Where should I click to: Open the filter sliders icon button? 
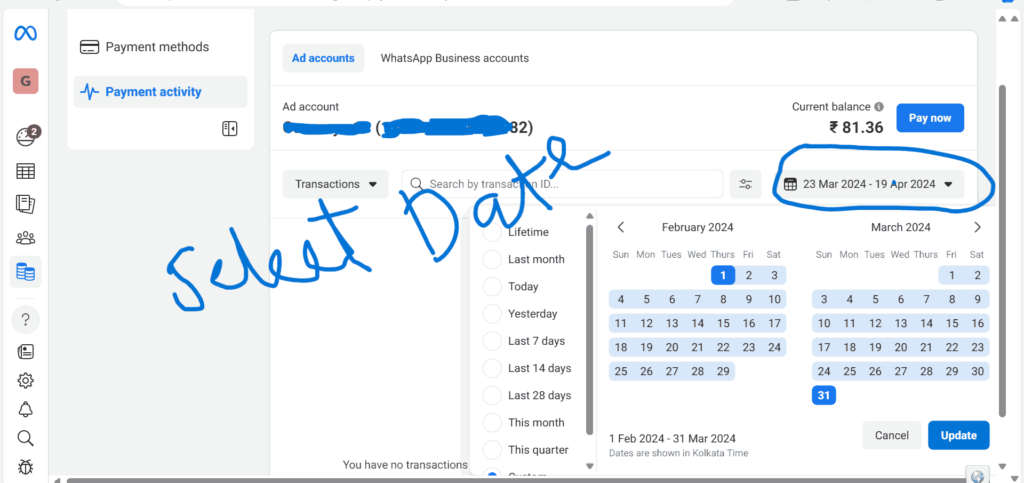[x=745, y=184]
